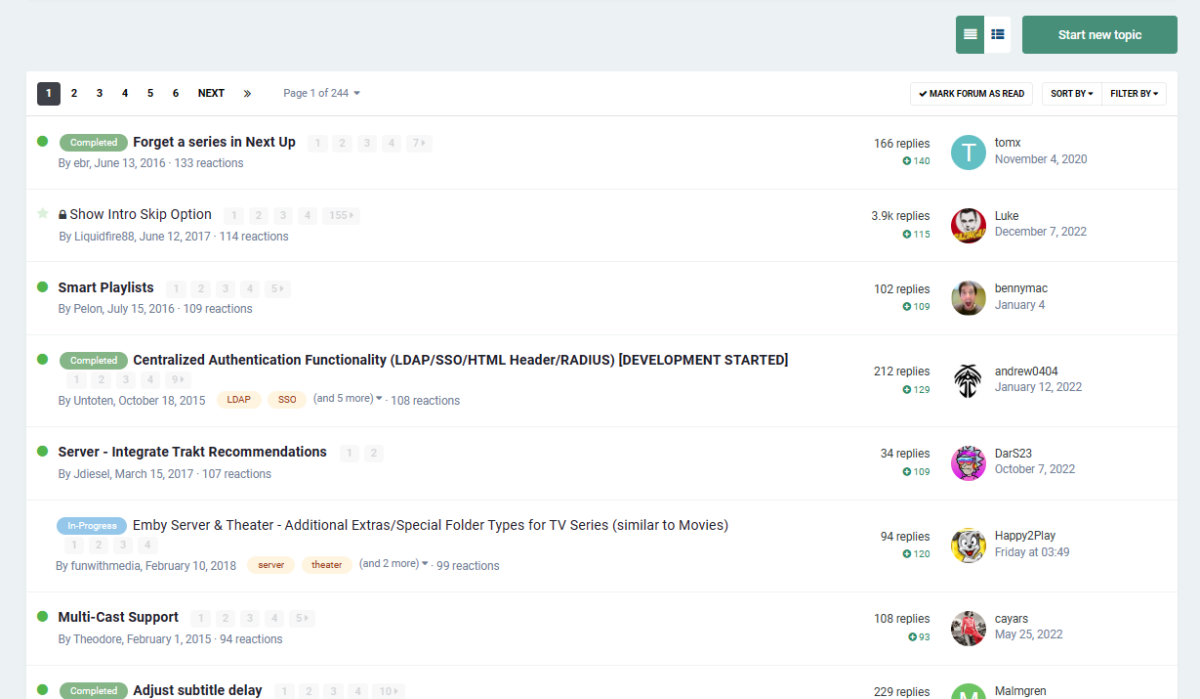Expand the Page 1 of 244 jump menu
1200x699 pixels.
coord(321,93)
